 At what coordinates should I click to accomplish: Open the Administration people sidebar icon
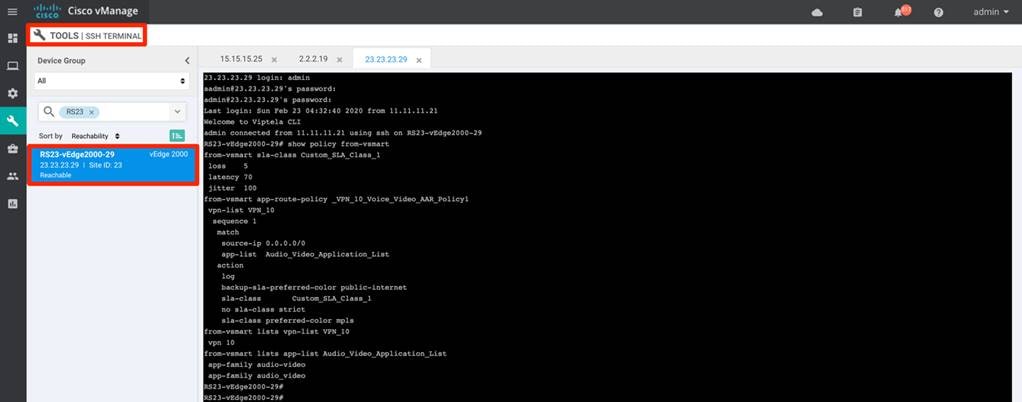12,176
